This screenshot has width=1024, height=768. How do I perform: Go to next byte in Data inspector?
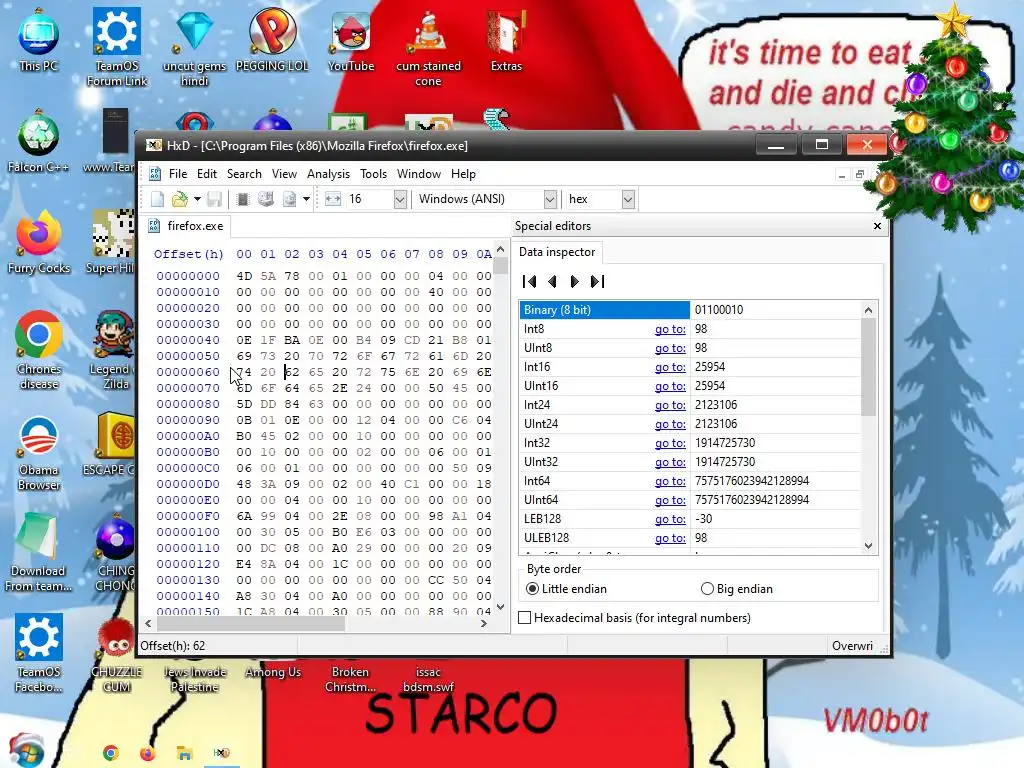tap(574, 281)
